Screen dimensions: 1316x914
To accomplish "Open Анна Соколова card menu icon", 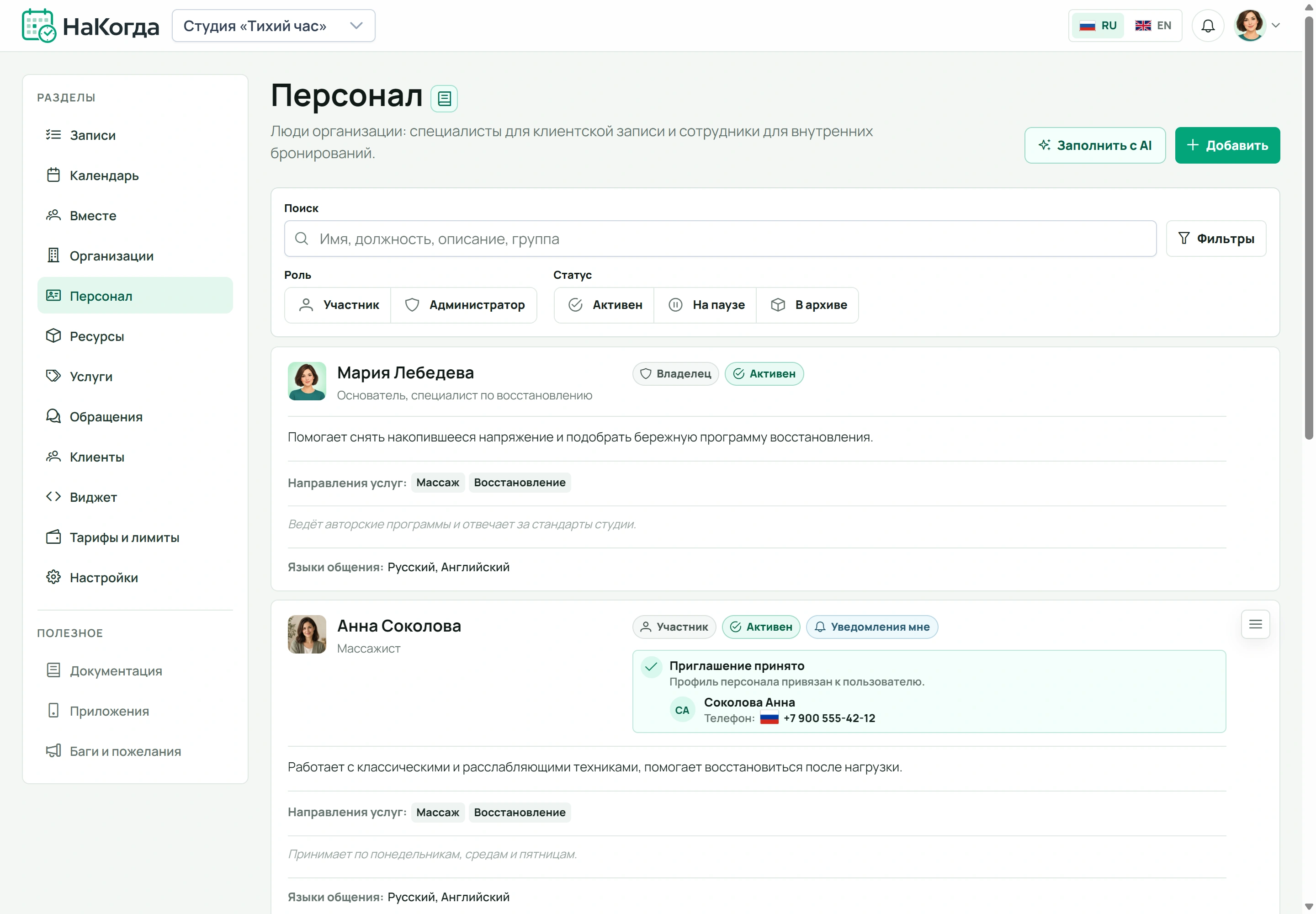I will 1255,624.
